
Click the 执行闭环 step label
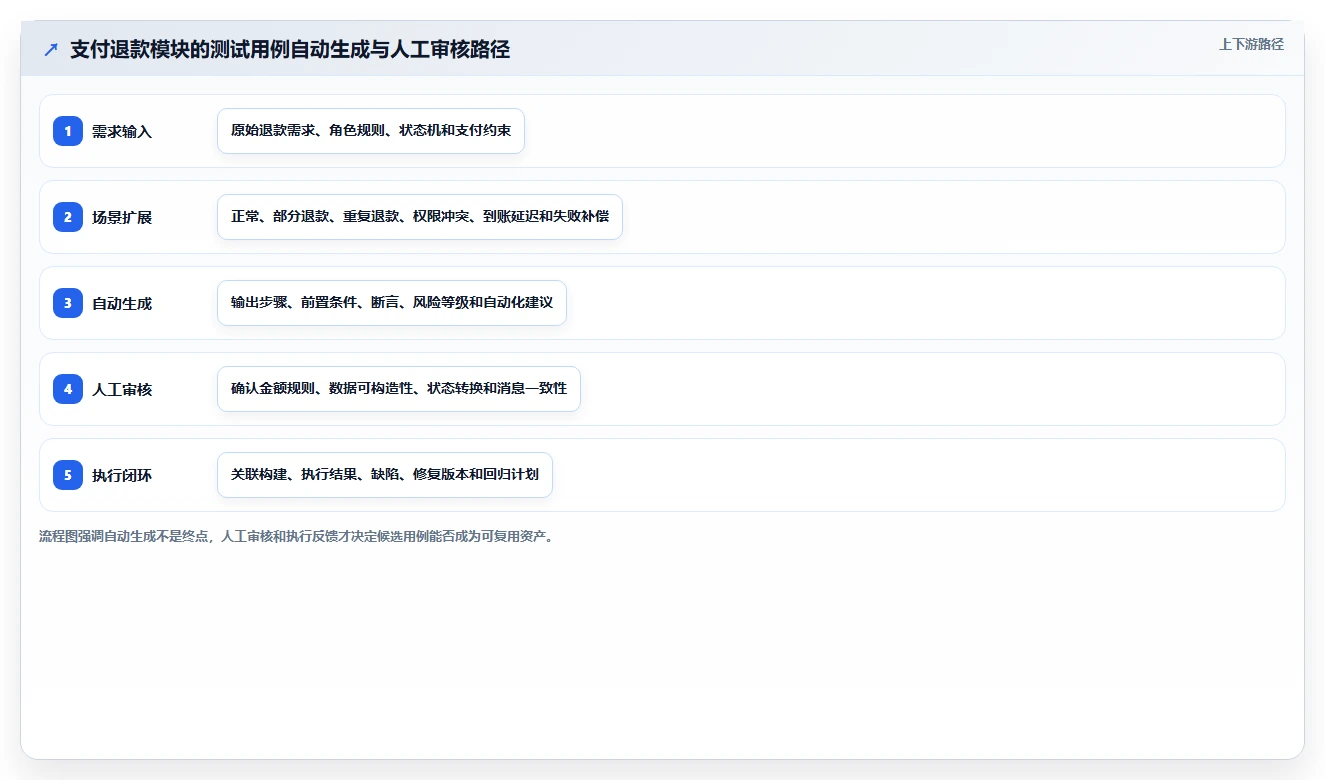[122, 475]
